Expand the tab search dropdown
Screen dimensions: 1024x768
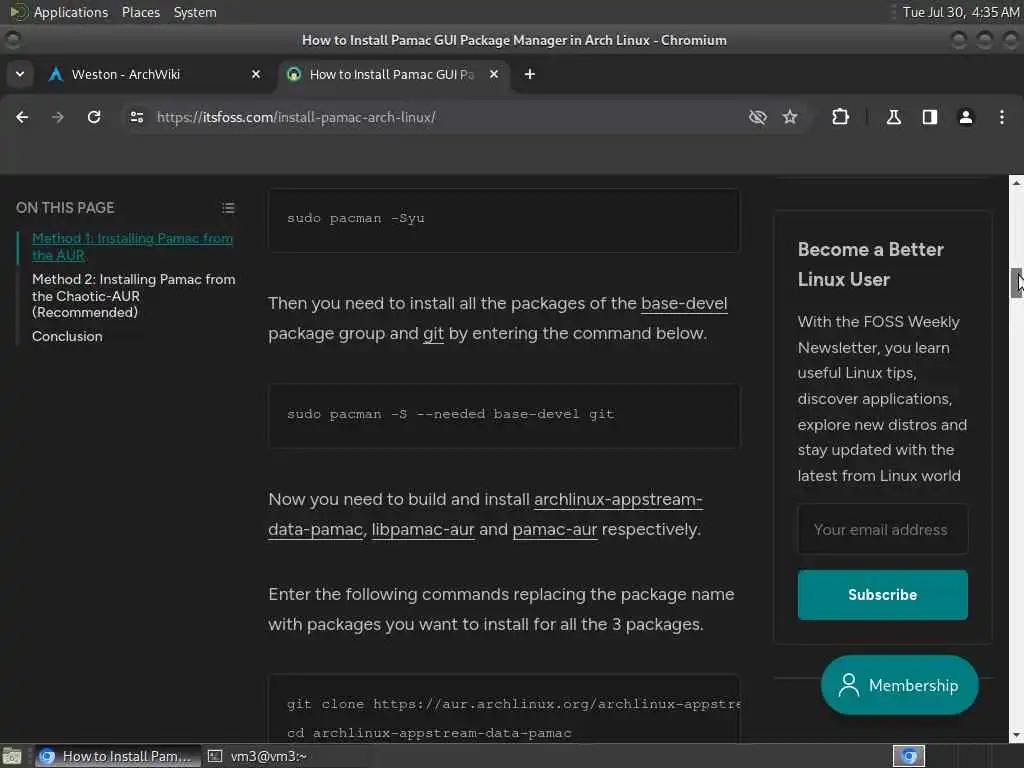tap(20, 74)
